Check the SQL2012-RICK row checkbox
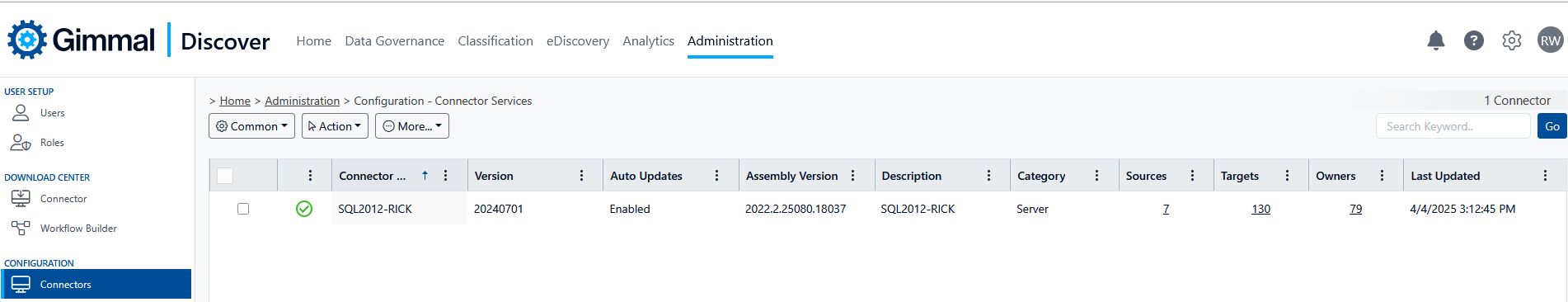 243,209
